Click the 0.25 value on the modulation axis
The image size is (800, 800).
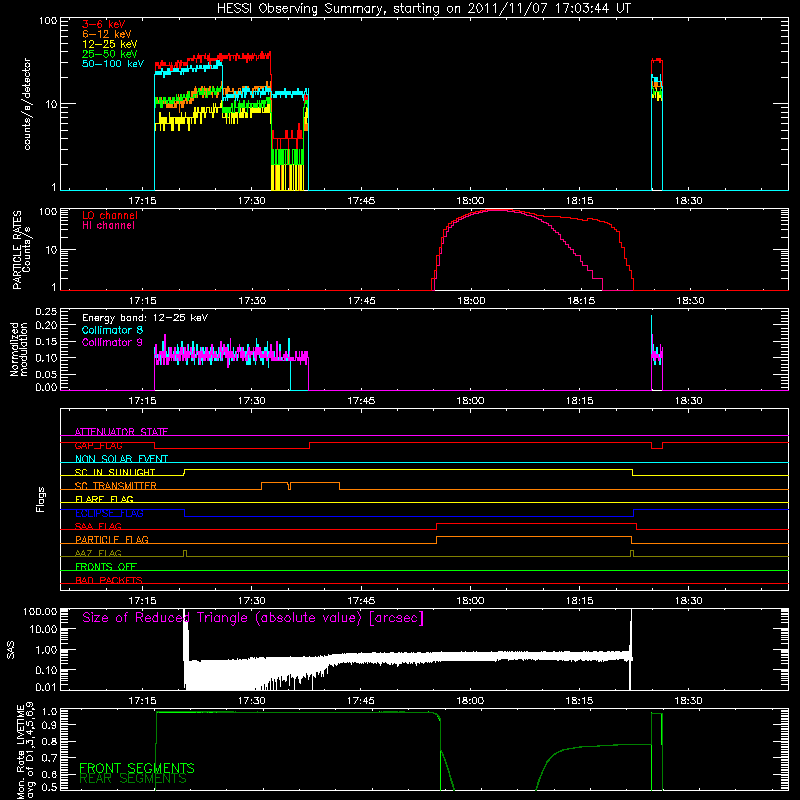pyautogui.click(x=46, y=312)
